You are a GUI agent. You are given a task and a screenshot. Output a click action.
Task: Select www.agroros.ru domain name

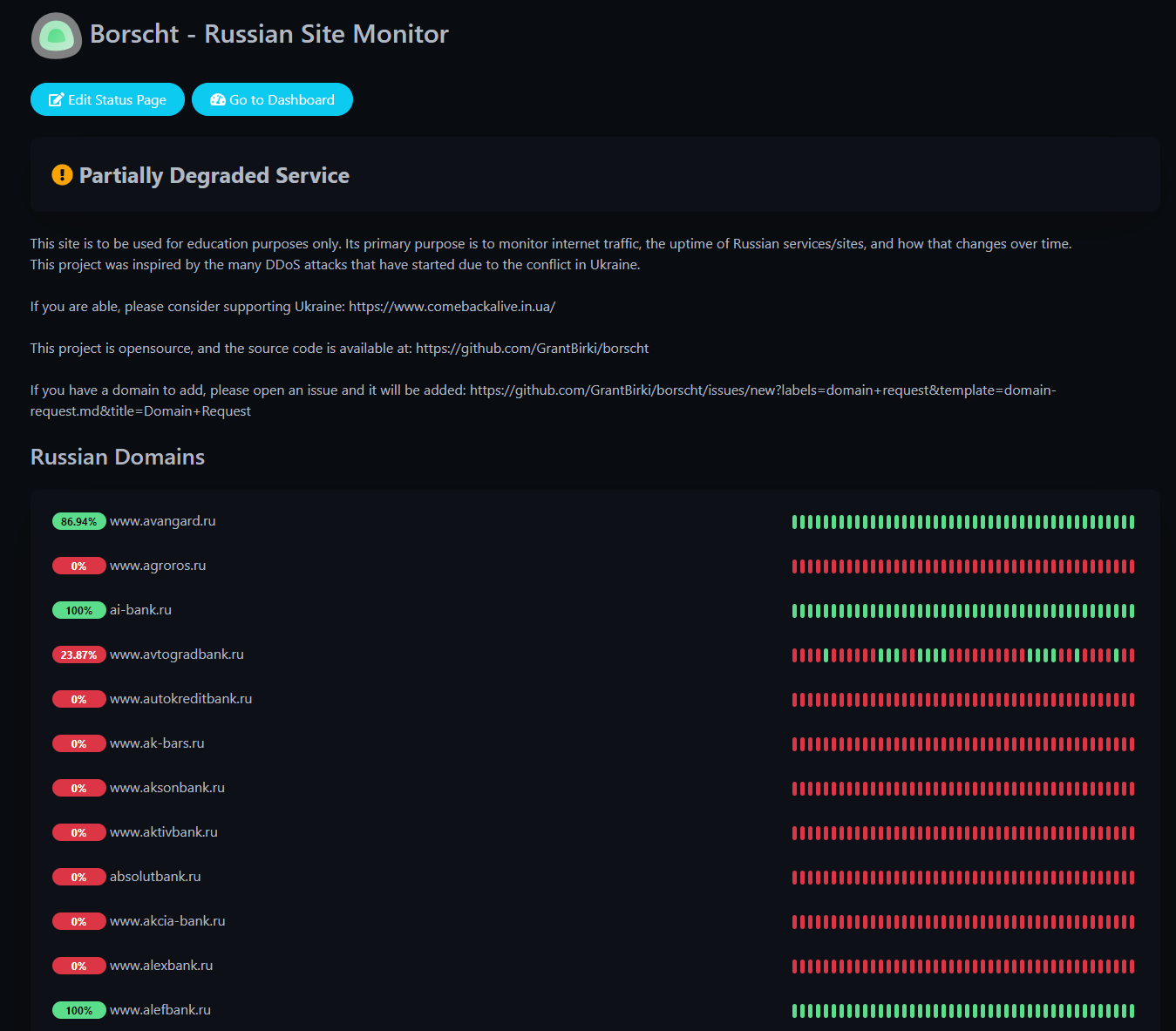[x=158, y=566]
